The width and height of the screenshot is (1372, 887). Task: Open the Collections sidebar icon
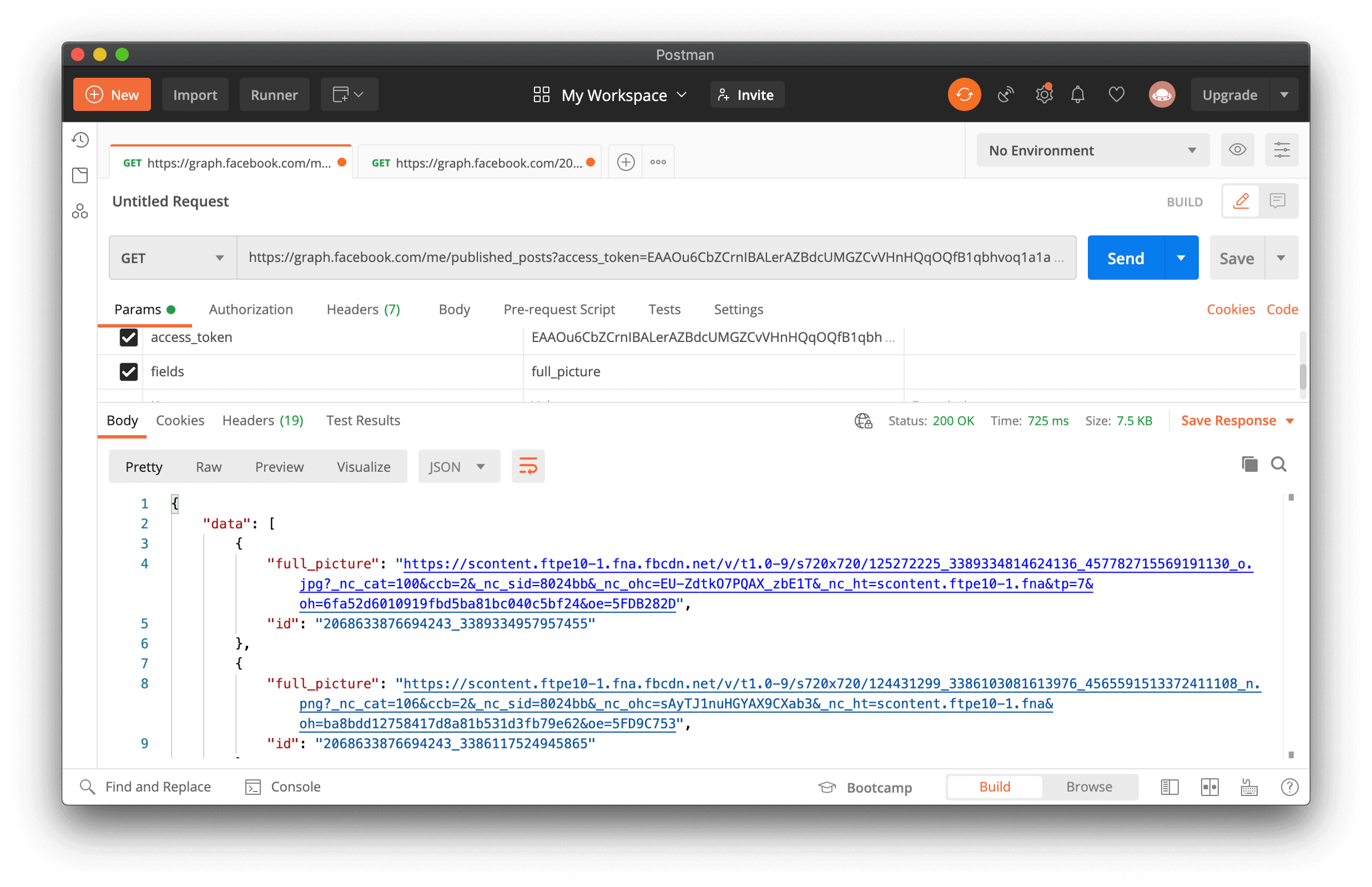80,175
